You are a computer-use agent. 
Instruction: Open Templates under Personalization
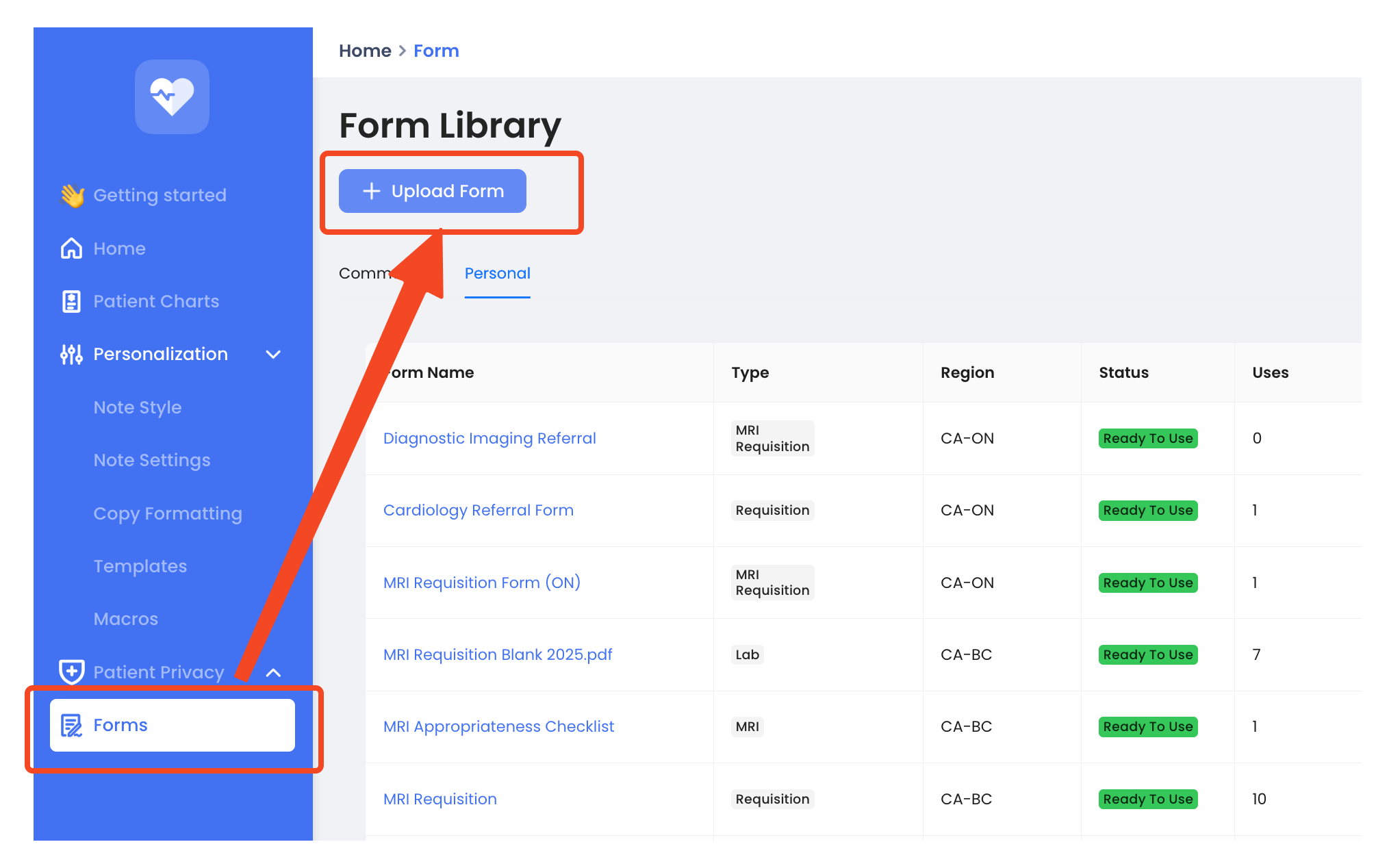(140, 566)
